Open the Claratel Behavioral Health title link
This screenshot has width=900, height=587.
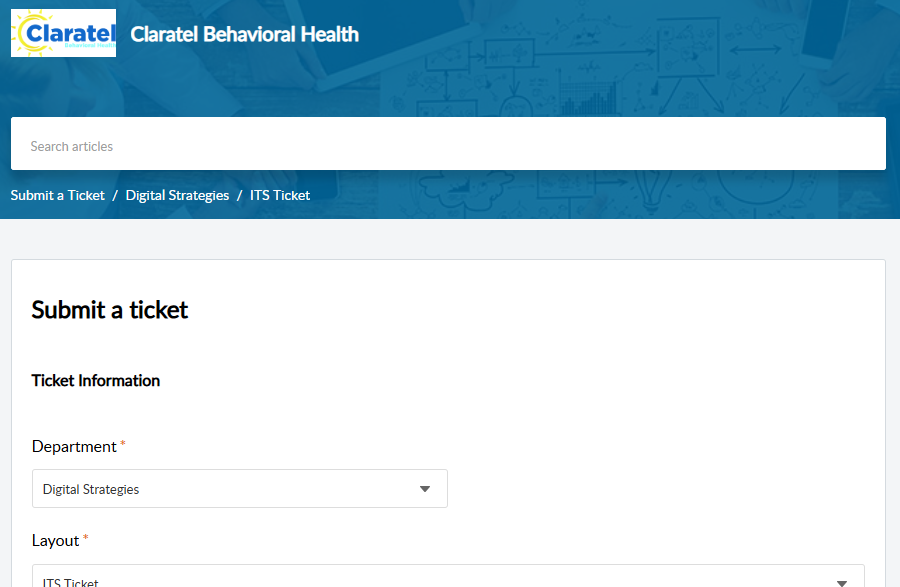[x=245, y=34]
